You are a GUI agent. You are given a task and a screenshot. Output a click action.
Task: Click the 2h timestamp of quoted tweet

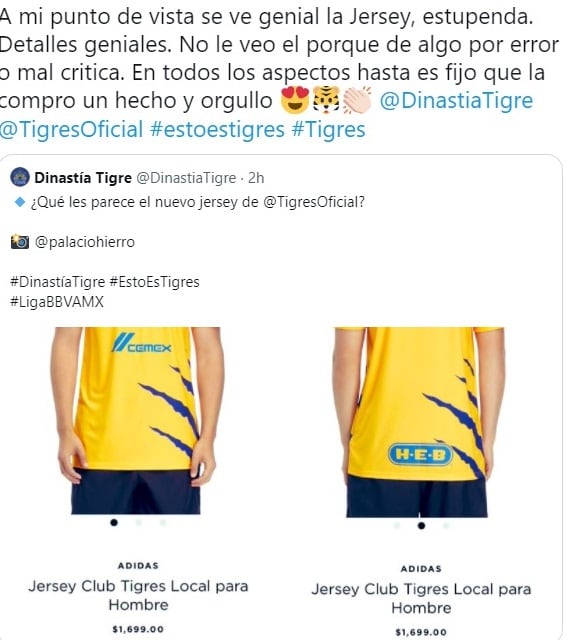(x=256, y=178)
